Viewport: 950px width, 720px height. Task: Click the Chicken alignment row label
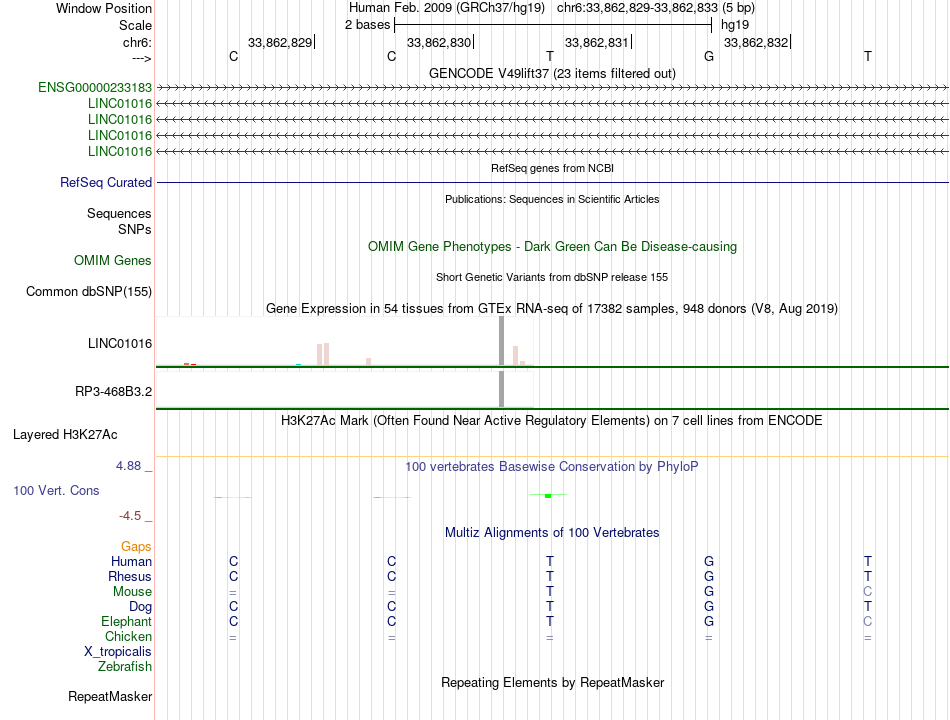click(128, 636)
